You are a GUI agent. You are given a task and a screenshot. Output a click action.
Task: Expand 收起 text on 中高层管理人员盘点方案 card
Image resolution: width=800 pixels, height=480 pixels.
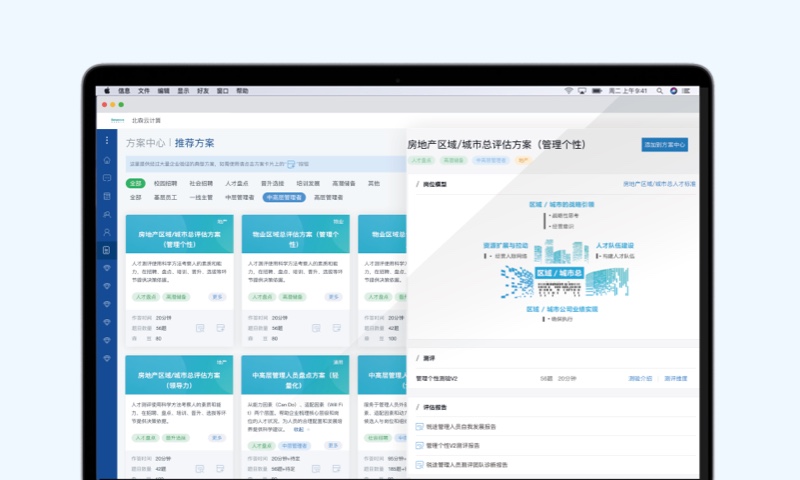coord(299,428)
